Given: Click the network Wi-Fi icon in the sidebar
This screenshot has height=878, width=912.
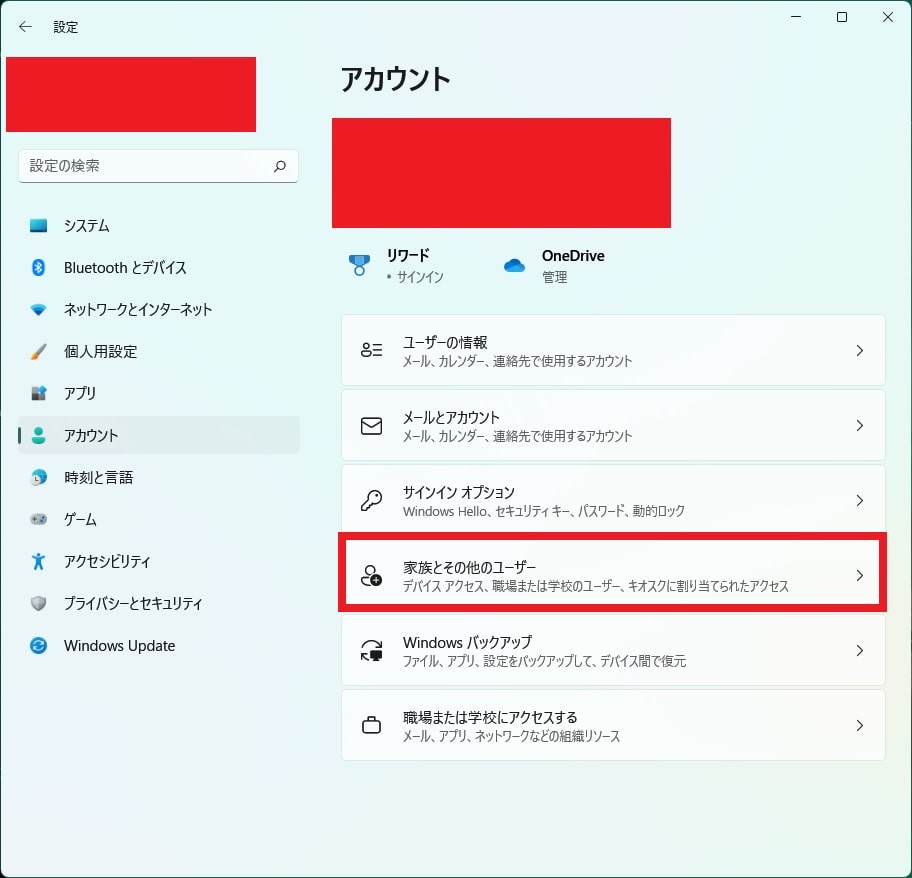Looking at the screenshot, I should pyautogui.click(x=38, y=309).
